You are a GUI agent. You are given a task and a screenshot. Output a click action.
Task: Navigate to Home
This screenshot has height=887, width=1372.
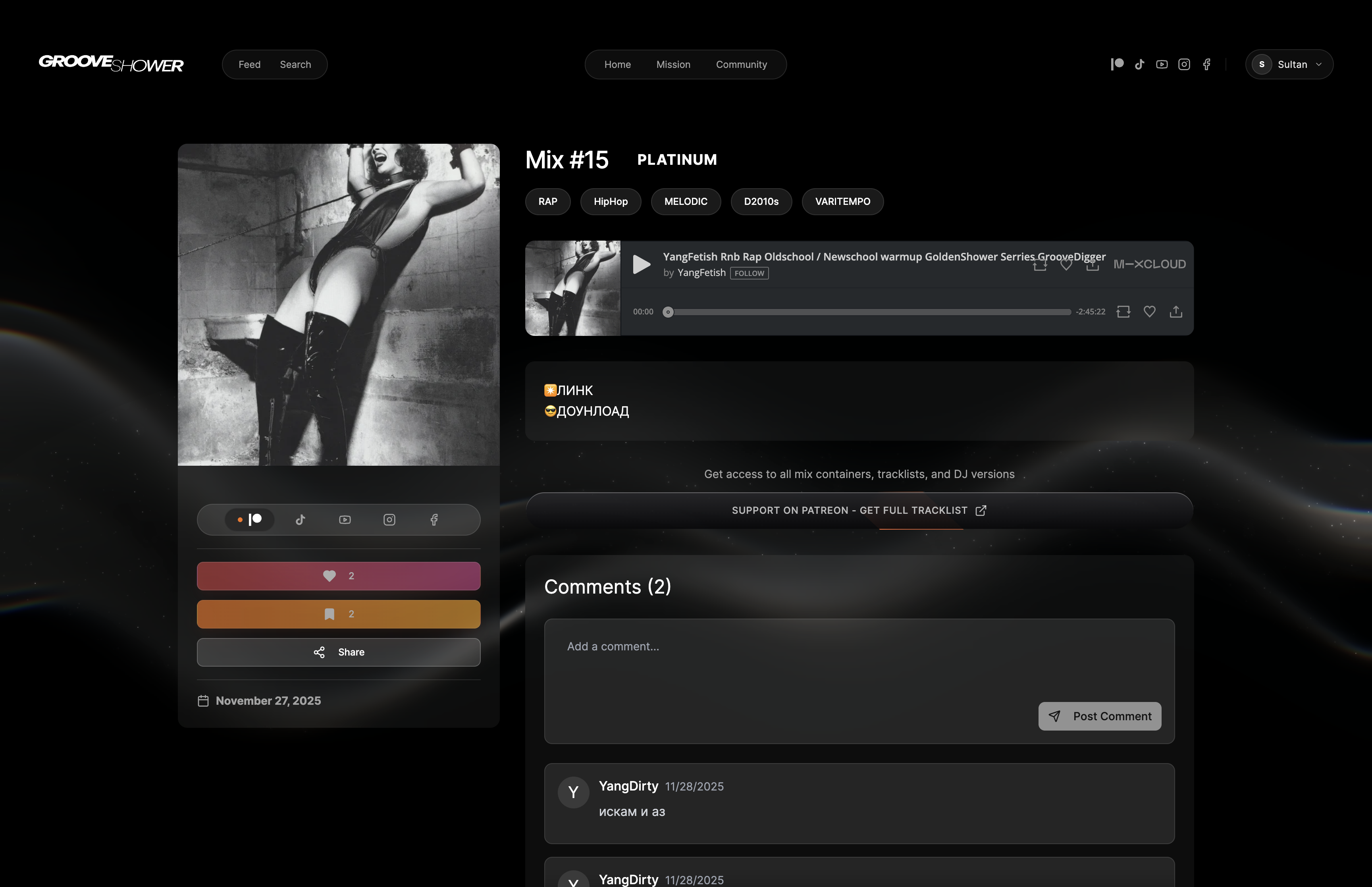[617, 64]
